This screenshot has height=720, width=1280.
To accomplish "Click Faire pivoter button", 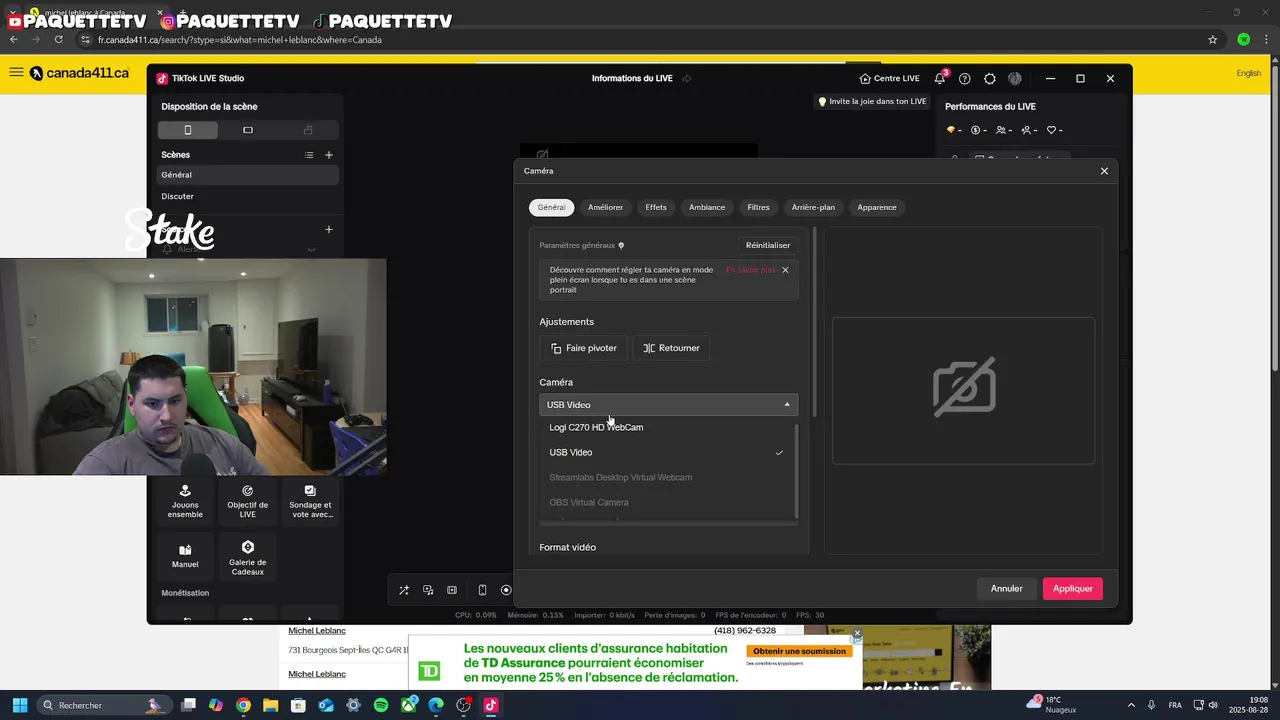I will pos(584,348).
